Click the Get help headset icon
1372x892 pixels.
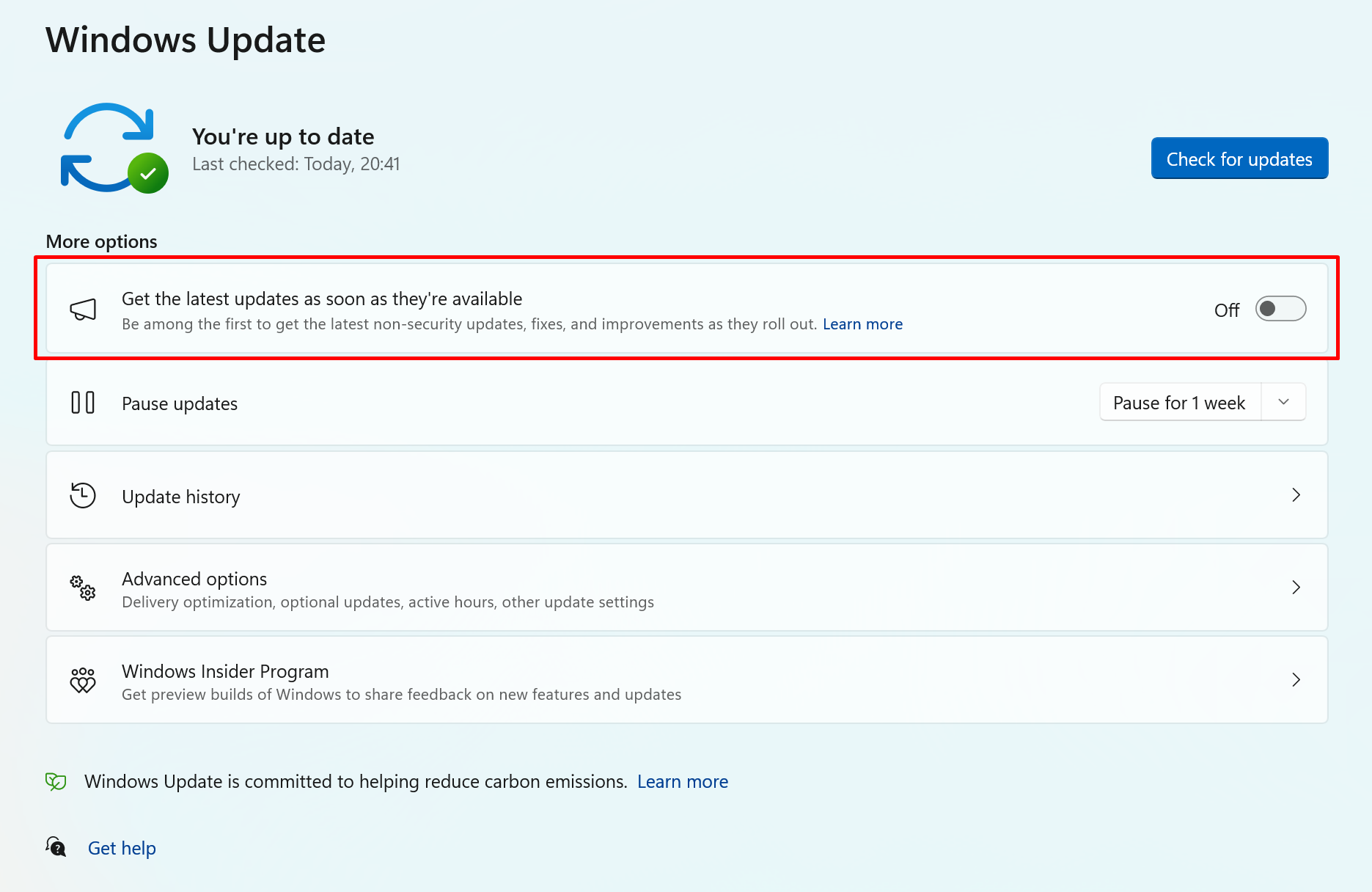[x=56, y=847]
